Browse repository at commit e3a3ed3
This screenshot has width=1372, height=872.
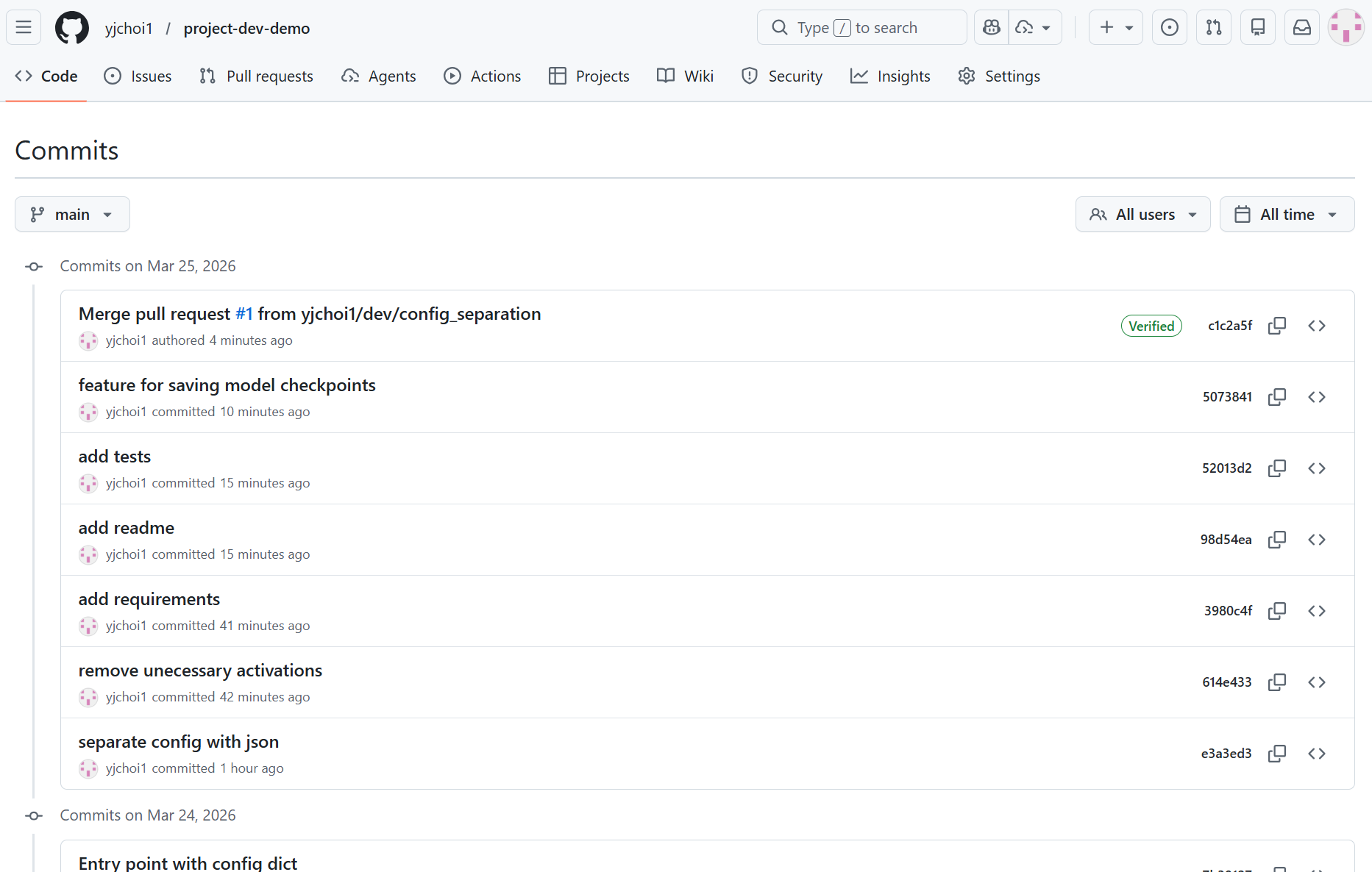(1316, 754)
